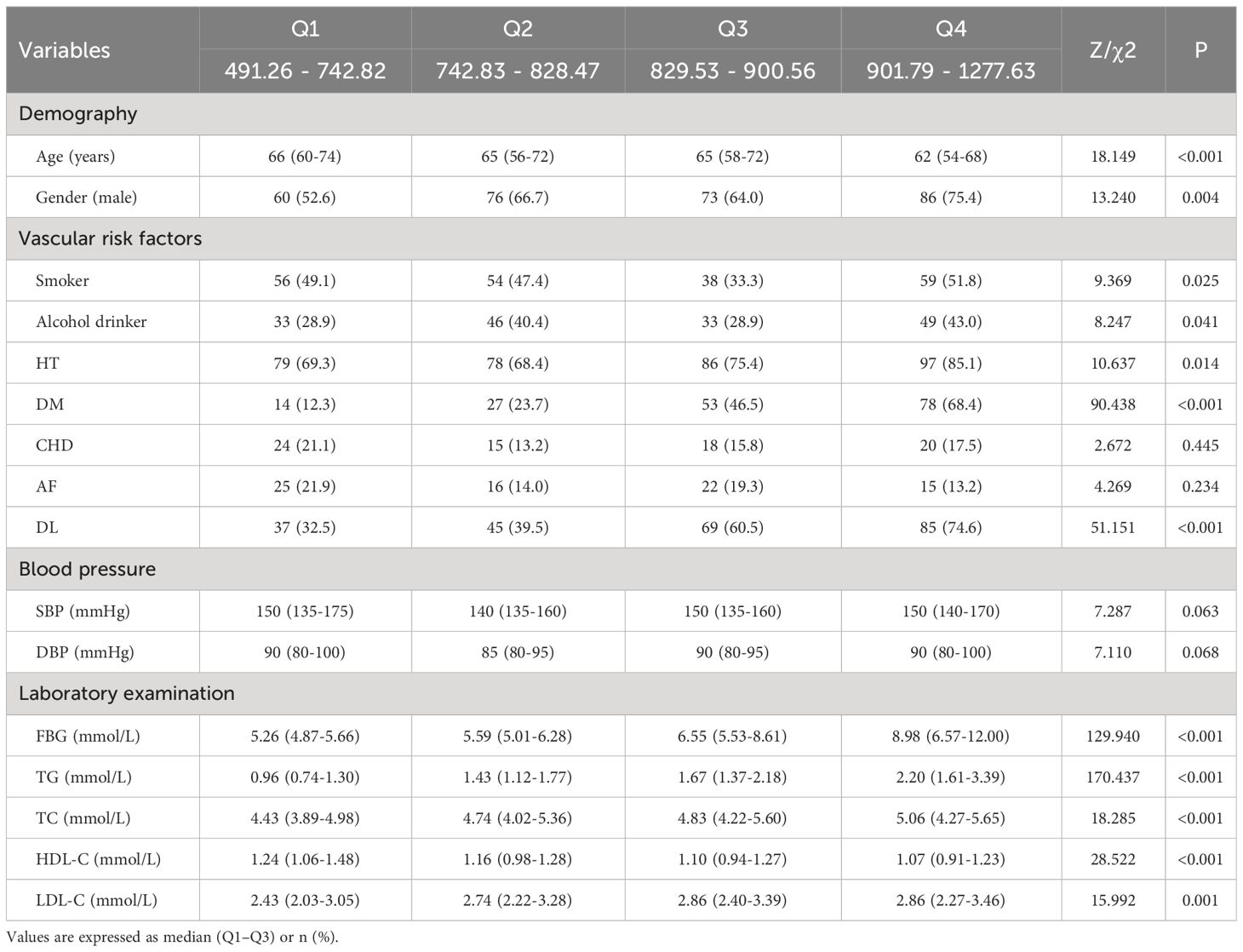Select the Gender (male) row label
Viewport: 1243px width, 952px height.
pyautogui.click(x=86, y=198)
